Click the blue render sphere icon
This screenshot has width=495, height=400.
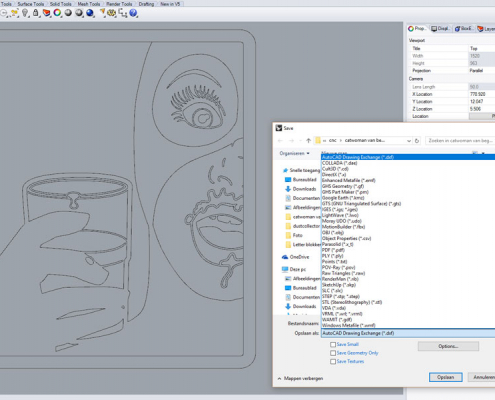click(90, 13)
